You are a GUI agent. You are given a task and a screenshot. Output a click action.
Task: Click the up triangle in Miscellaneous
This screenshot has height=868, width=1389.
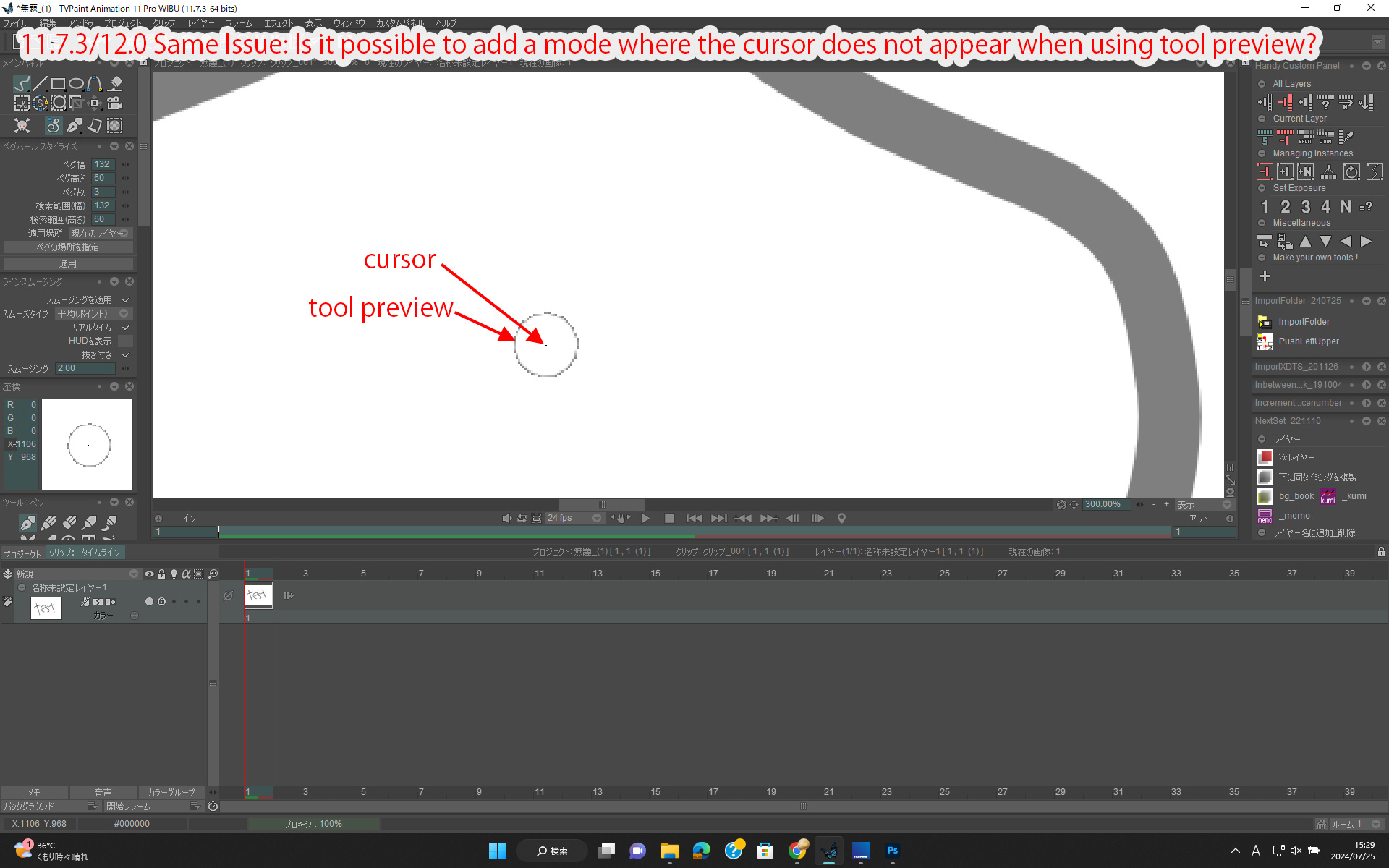[1305, 242]
